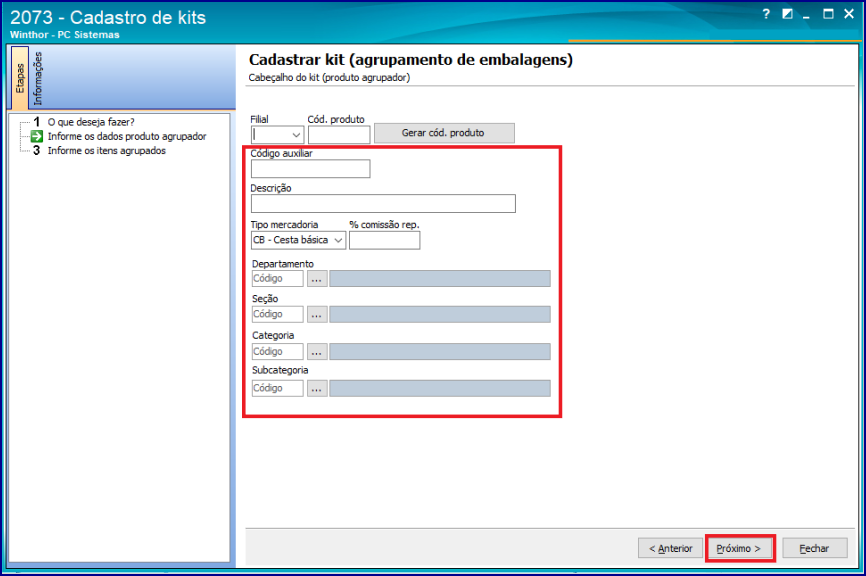Viewport: 866px width, 576px height.
Task: Click the Categoria Código field
Action: 277,351
